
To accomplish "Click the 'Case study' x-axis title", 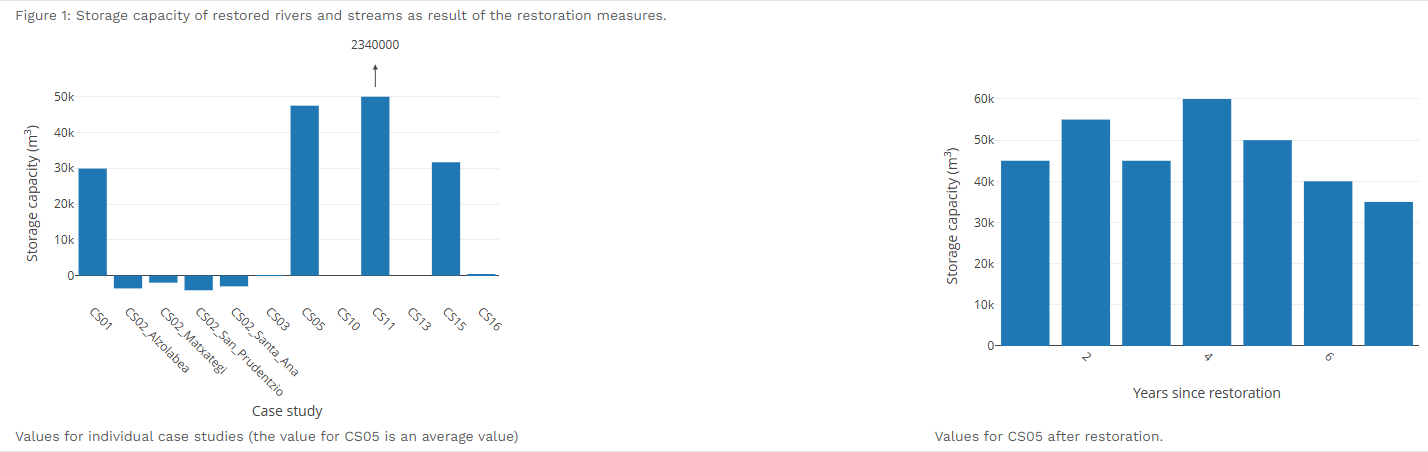I will [287, 411].
